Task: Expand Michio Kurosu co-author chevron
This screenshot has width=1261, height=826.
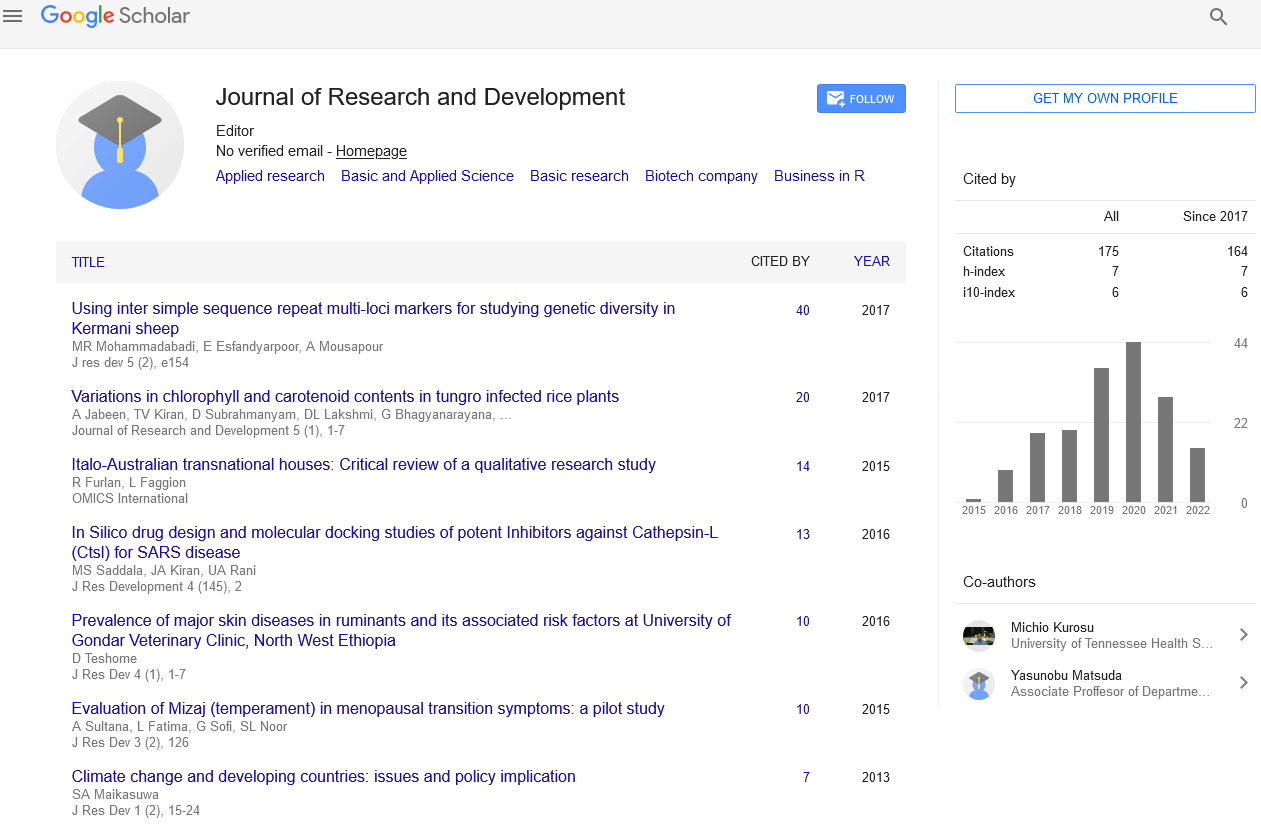Action: click(1243, 635)
